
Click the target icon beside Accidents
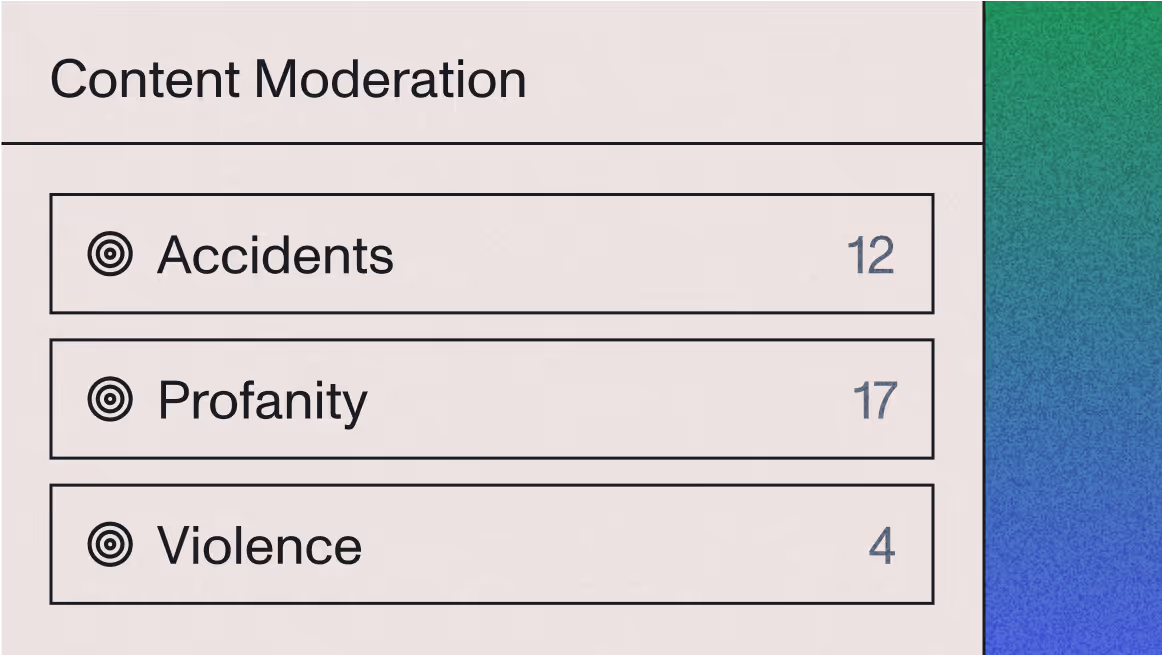pyautogui.click(x=110, y=254)
